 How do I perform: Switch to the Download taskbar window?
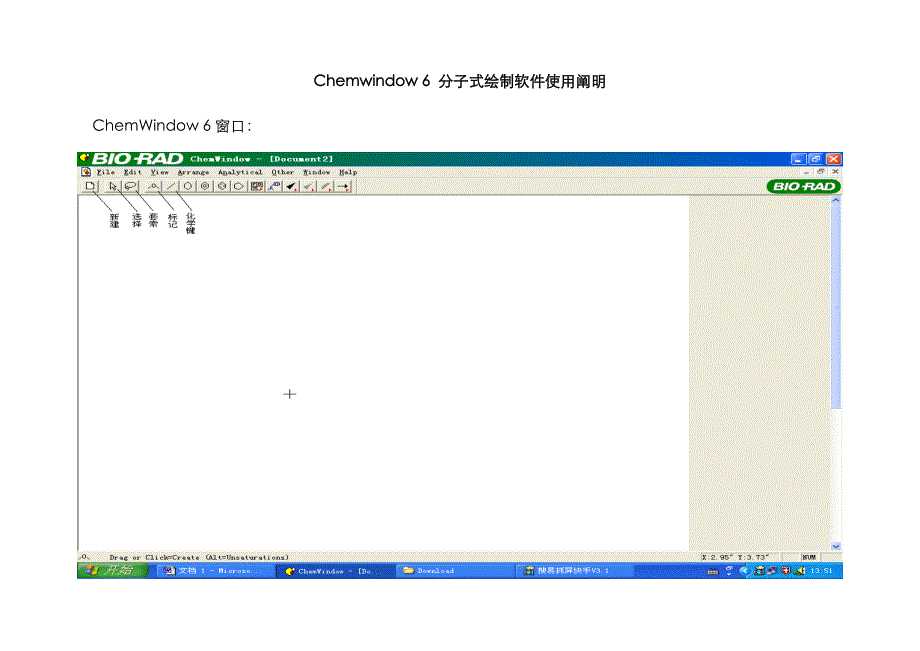(436, 571)
